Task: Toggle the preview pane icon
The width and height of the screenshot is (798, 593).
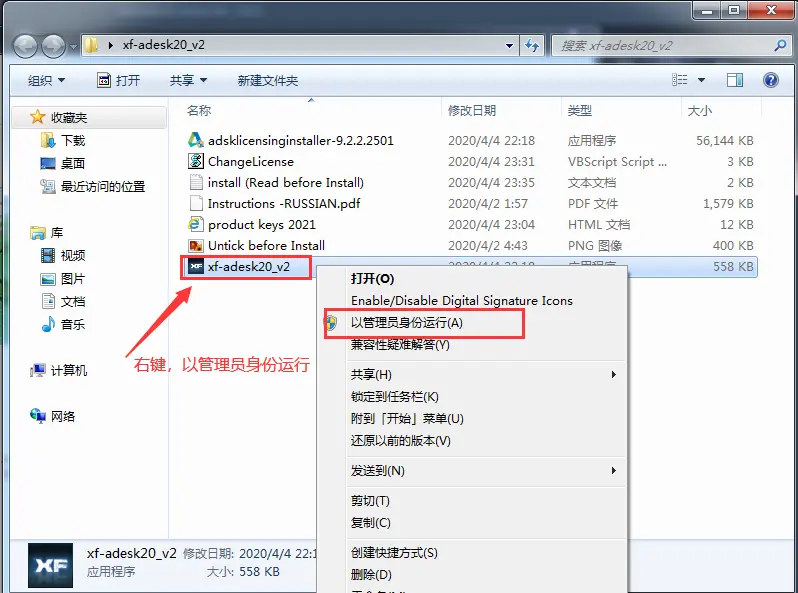Action: [735, 80]
